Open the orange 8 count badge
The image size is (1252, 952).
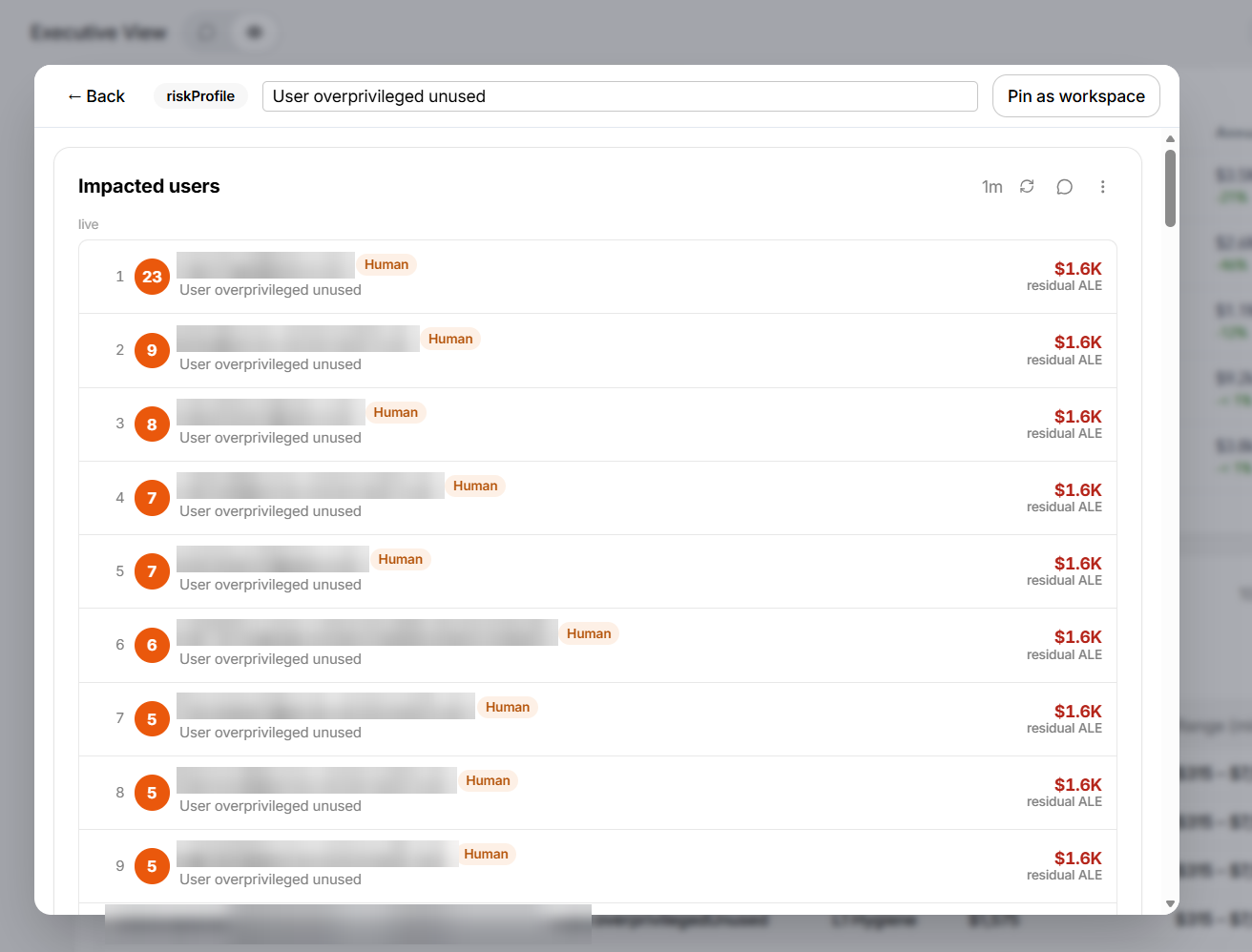pos(152,424)
